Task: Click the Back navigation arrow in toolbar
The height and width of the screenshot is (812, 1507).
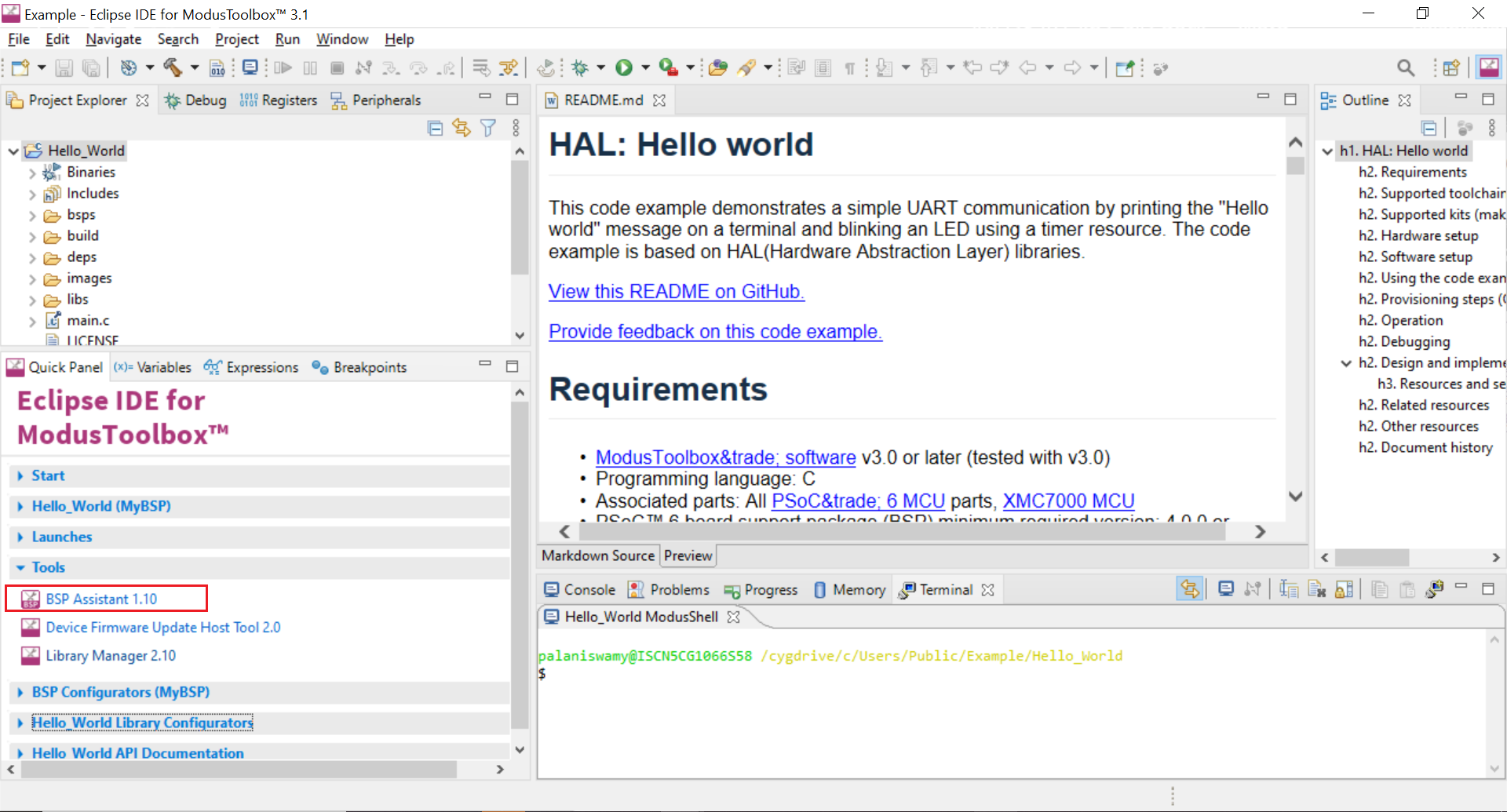Action: [1027, 68]
